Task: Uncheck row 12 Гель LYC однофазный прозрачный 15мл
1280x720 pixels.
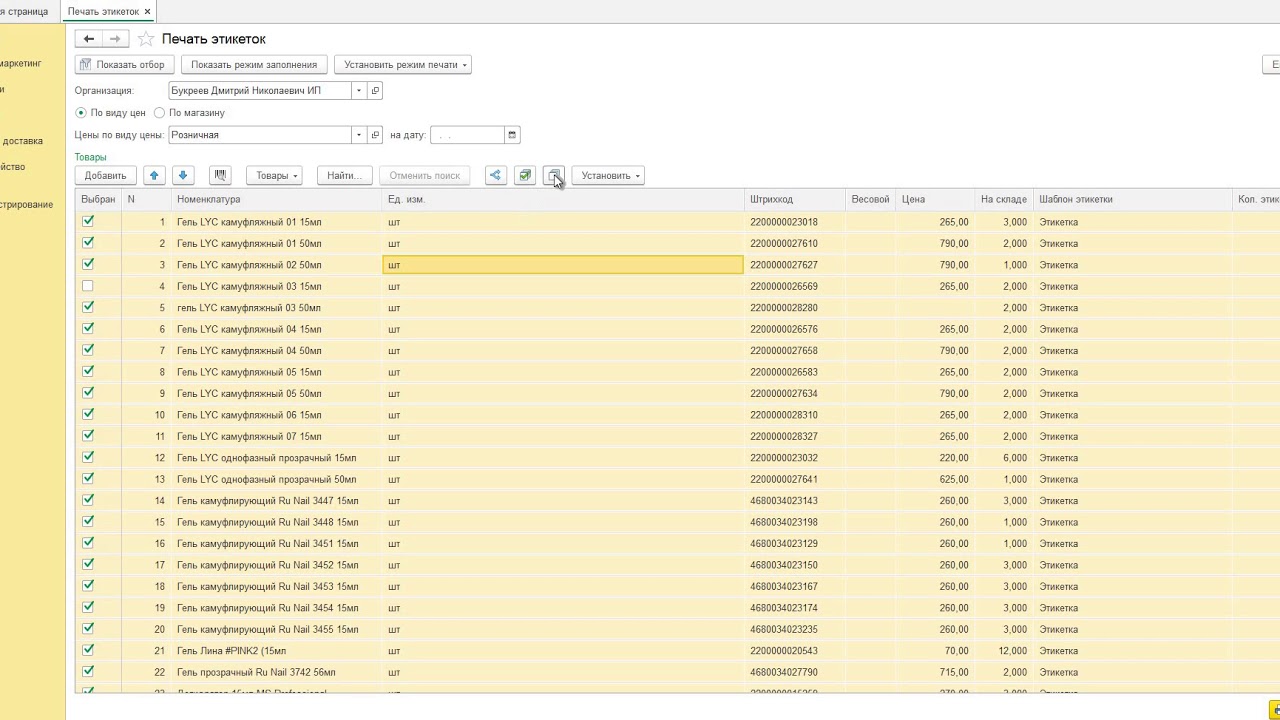Action: click(88, 457)
